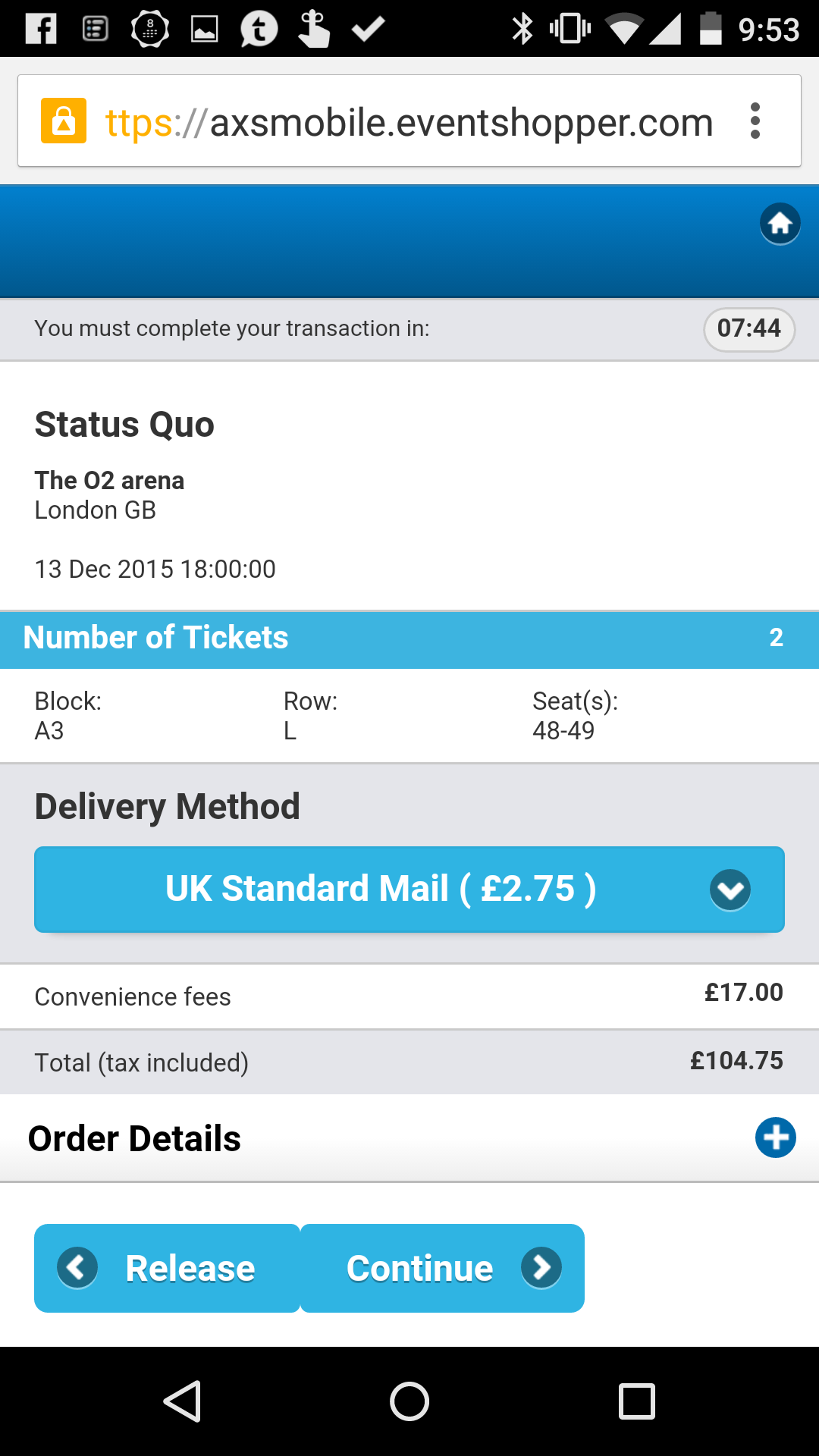The image size is (819, 1456).
Task: Tap the Tumblr notification icon in status bar
Action: [x=259, y=30]
